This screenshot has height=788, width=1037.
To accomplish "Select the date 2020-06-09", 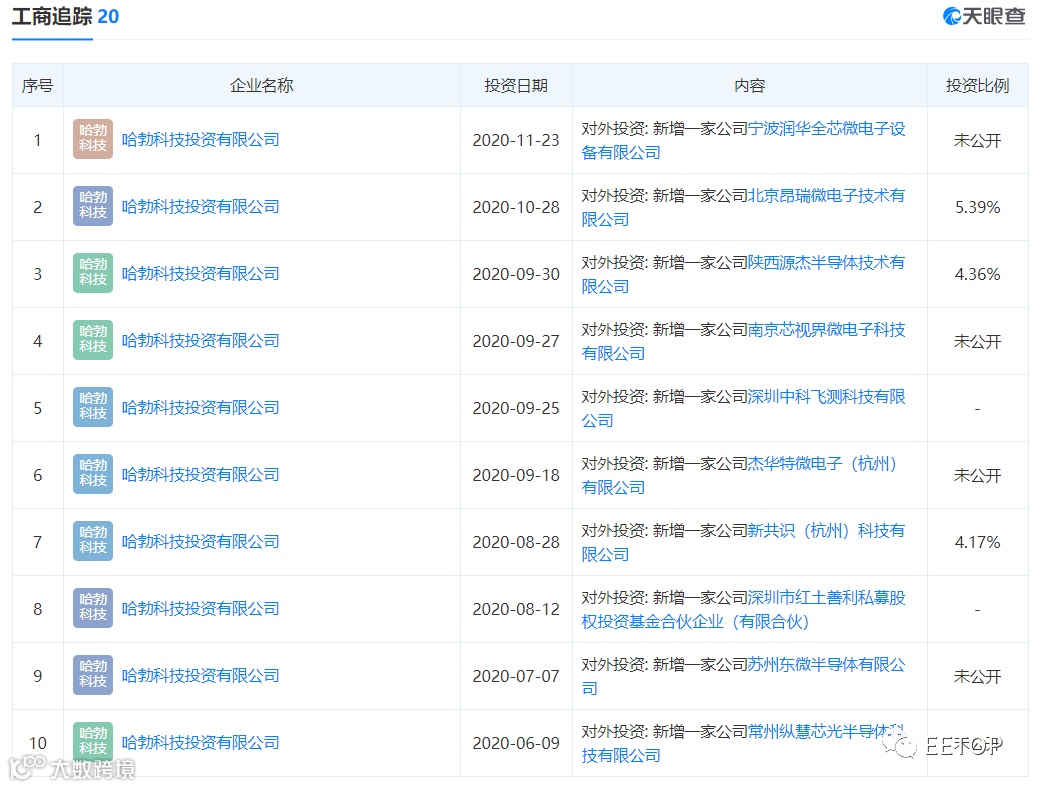I will point(516,743).
